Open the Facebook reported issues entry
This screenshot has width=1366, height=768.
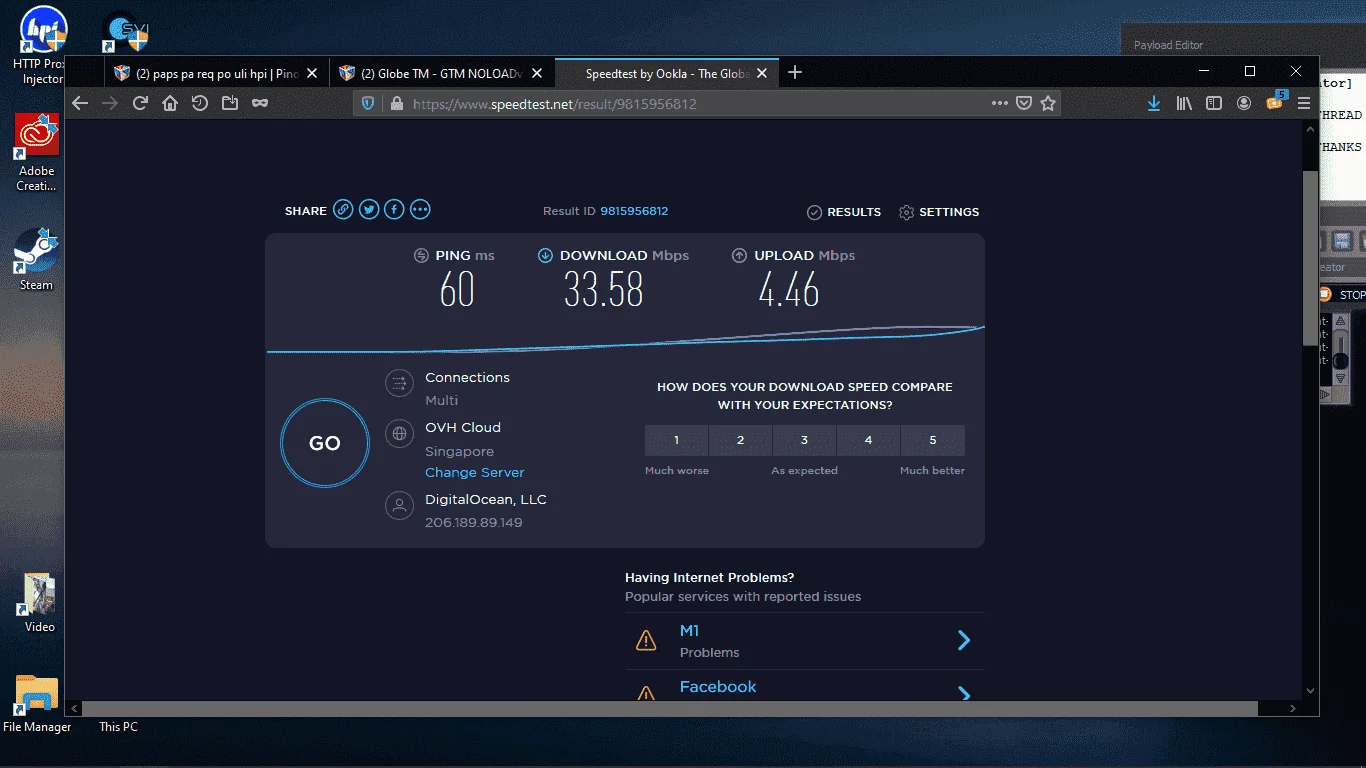804,687
